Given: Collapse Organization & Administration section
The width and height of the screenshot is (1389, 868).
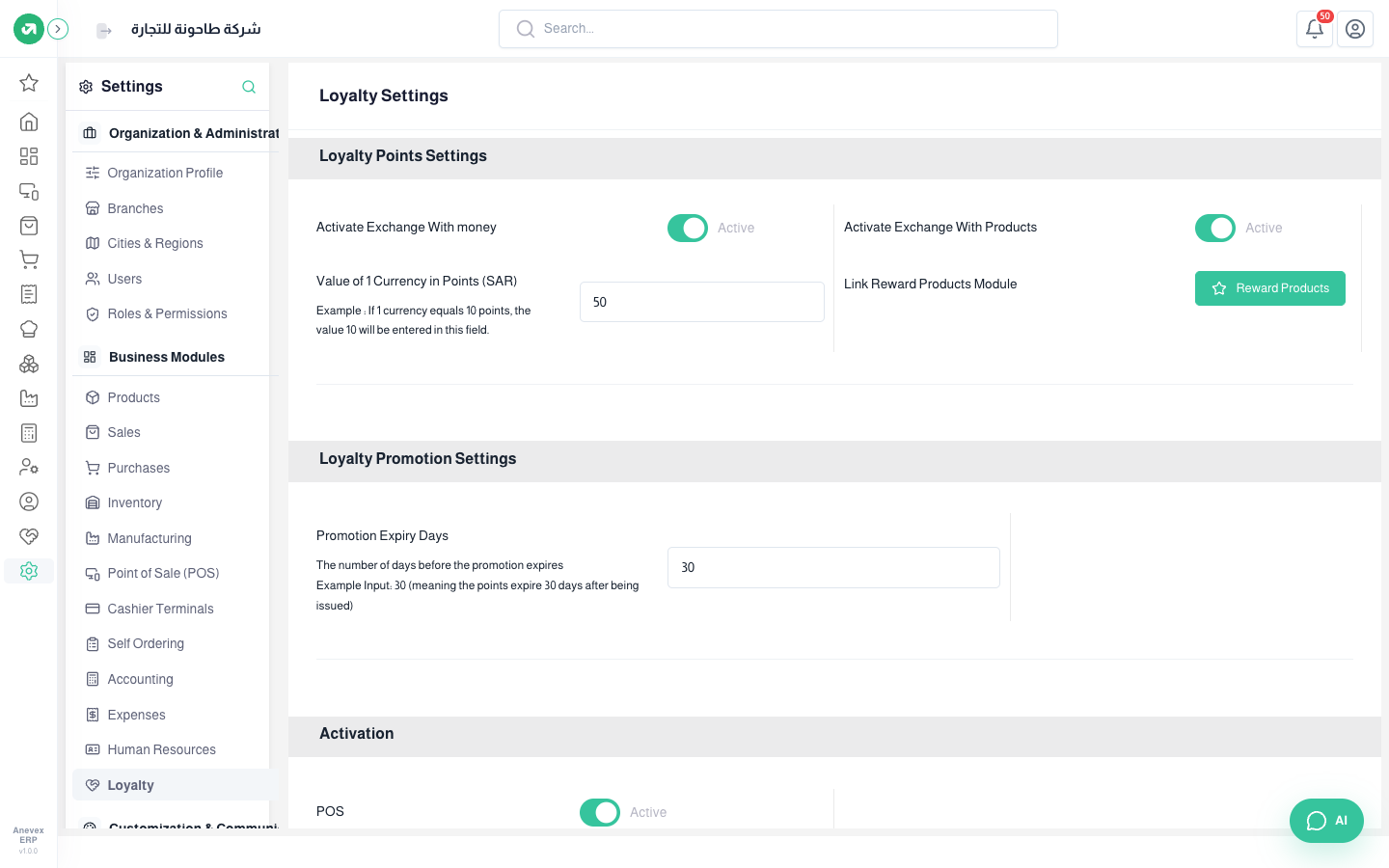Looking at the screenshot, I should [177, 133].
